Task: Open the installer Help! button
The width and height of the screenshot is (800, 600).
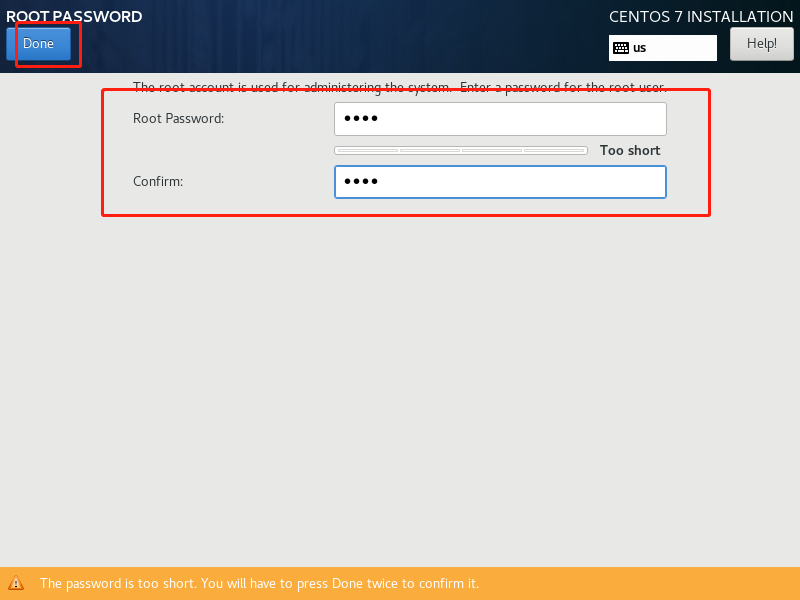Action: (761, 44)
